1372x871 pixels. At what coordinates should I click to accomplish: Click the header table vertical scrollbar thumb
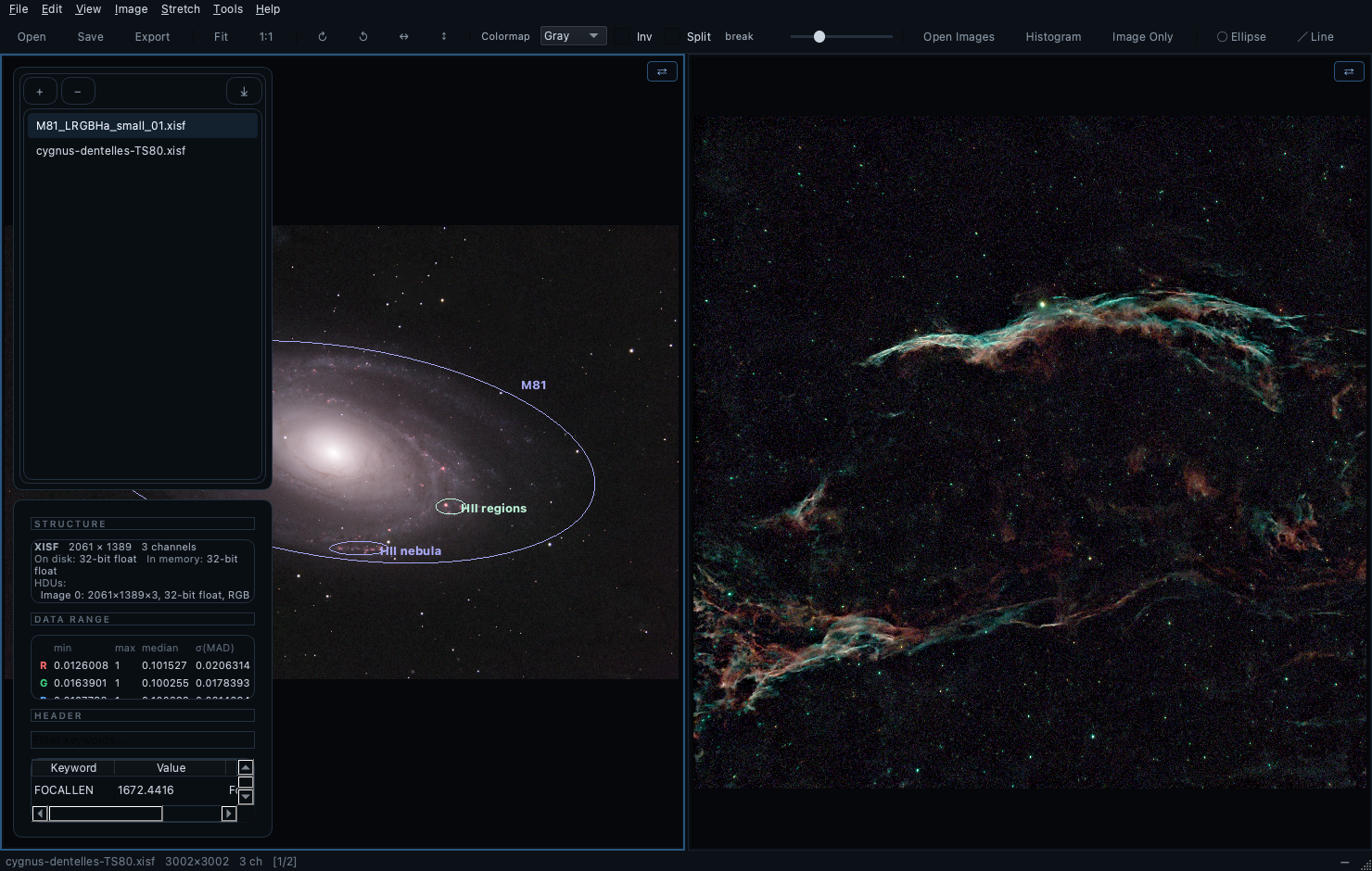pos(246,782)
